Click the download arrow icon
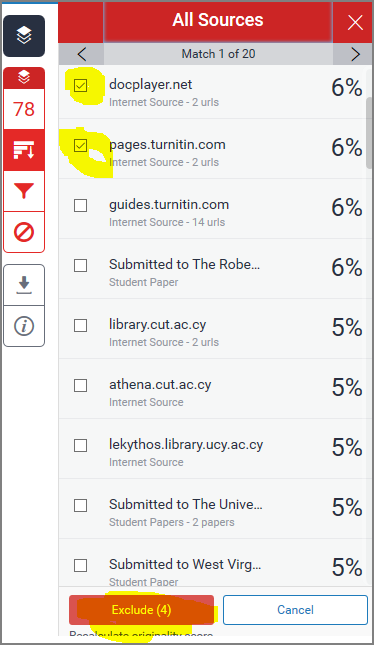The width and height of the screenshot is (374, 645). [x=24, y=285]
